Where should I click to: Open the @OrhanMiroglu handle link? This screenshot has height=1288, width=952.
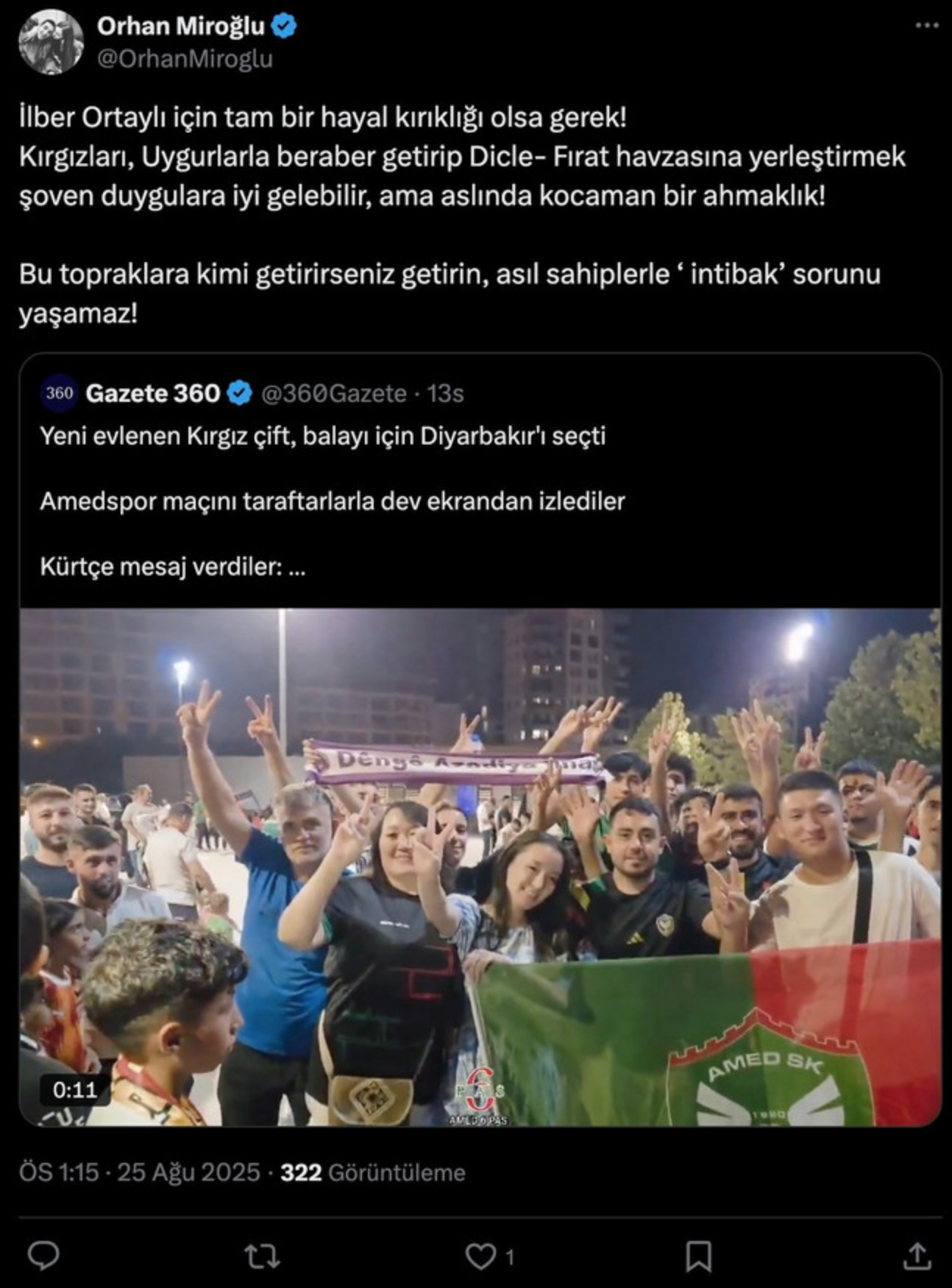(185, 59)
